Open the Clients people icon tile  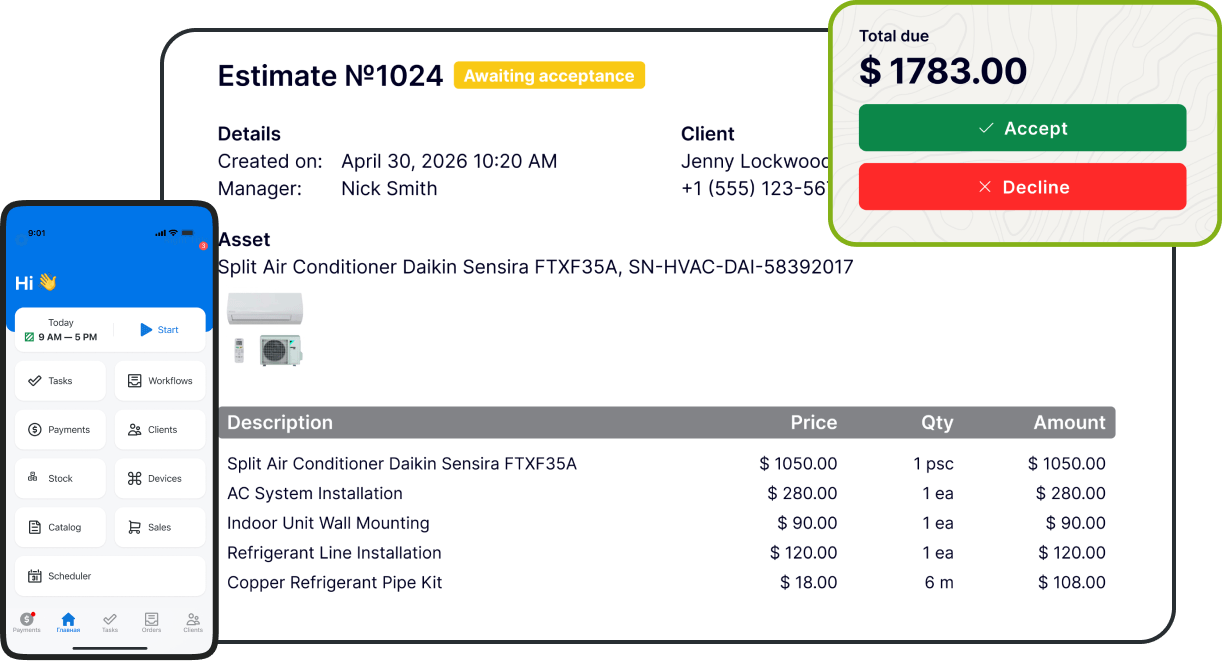click(160, 430)
